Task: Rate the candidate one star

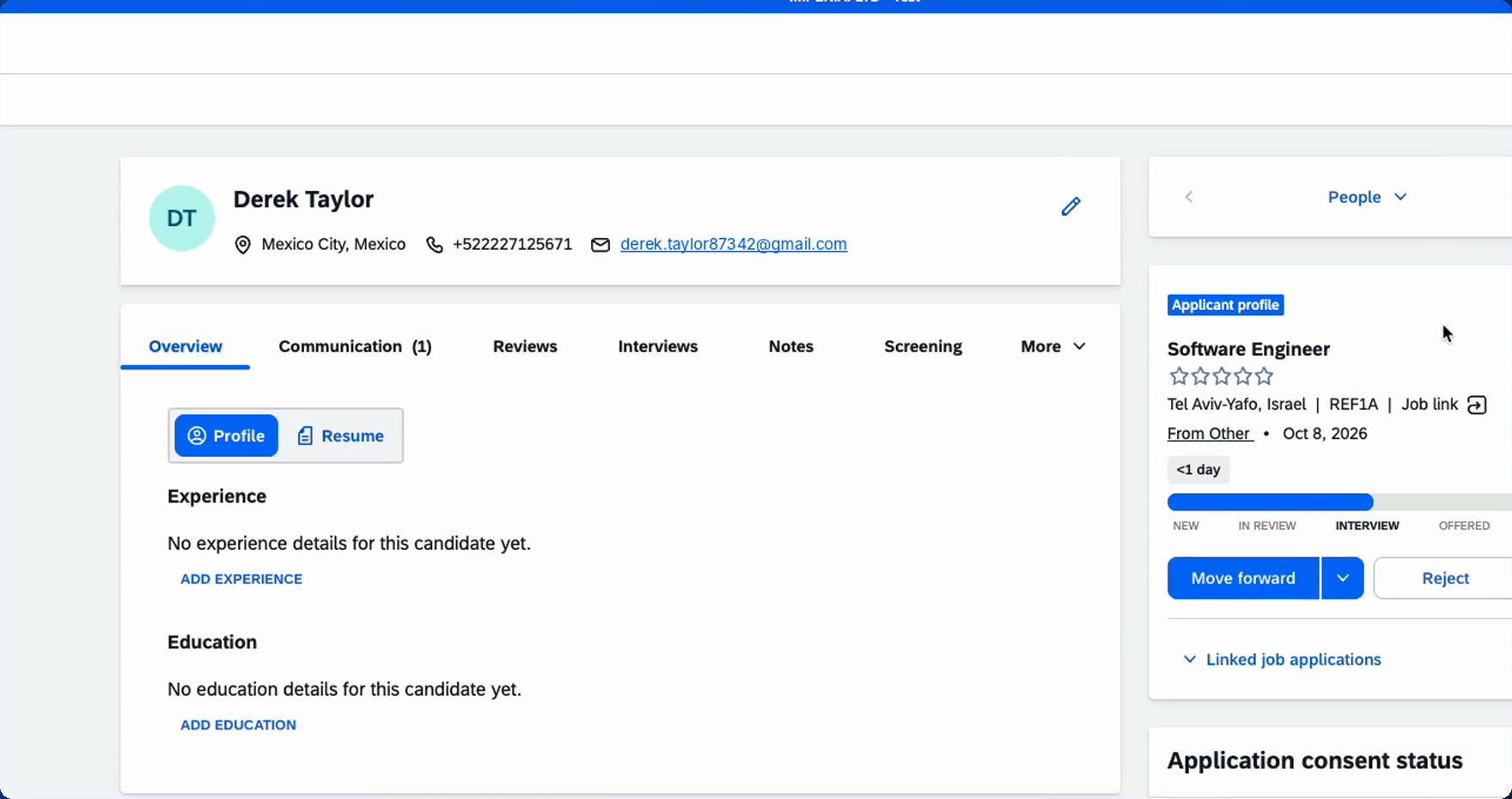Action: [1179, 376]
